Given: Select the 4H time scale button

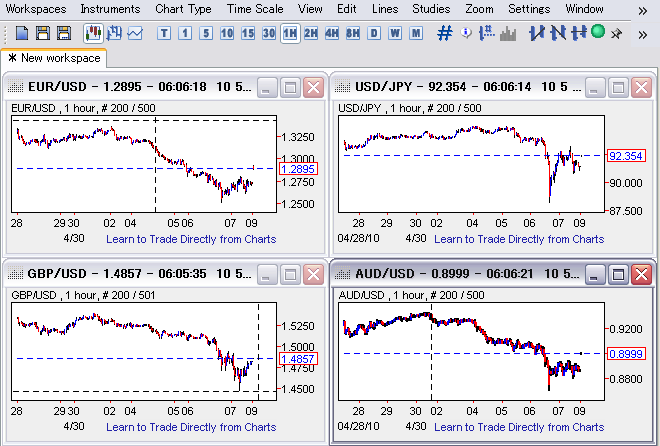Looking at the screenshot, I should pyautogui.click(x=332, y=33).
